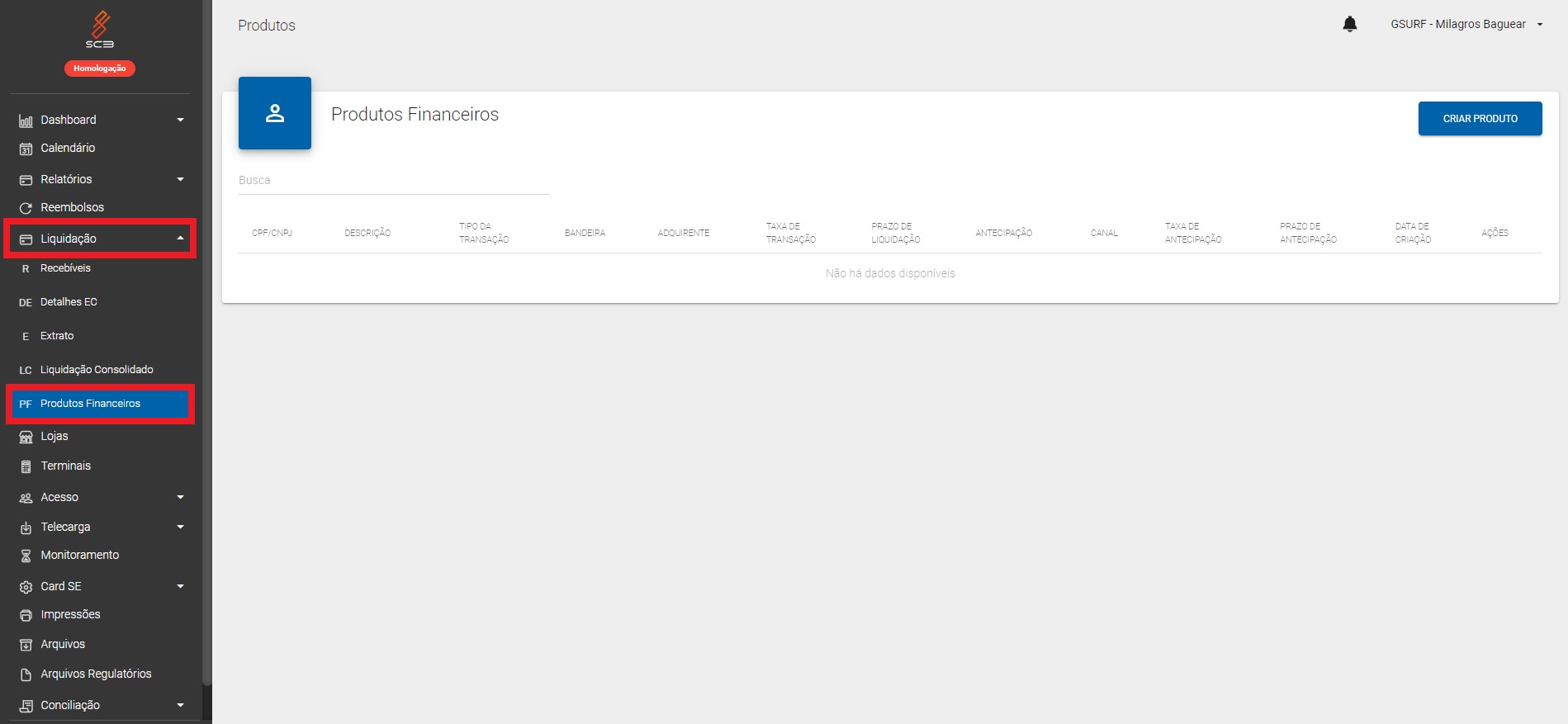Expand the Dashboard menu arrow
Screen dimensions: 1568x724
(180, 121)
